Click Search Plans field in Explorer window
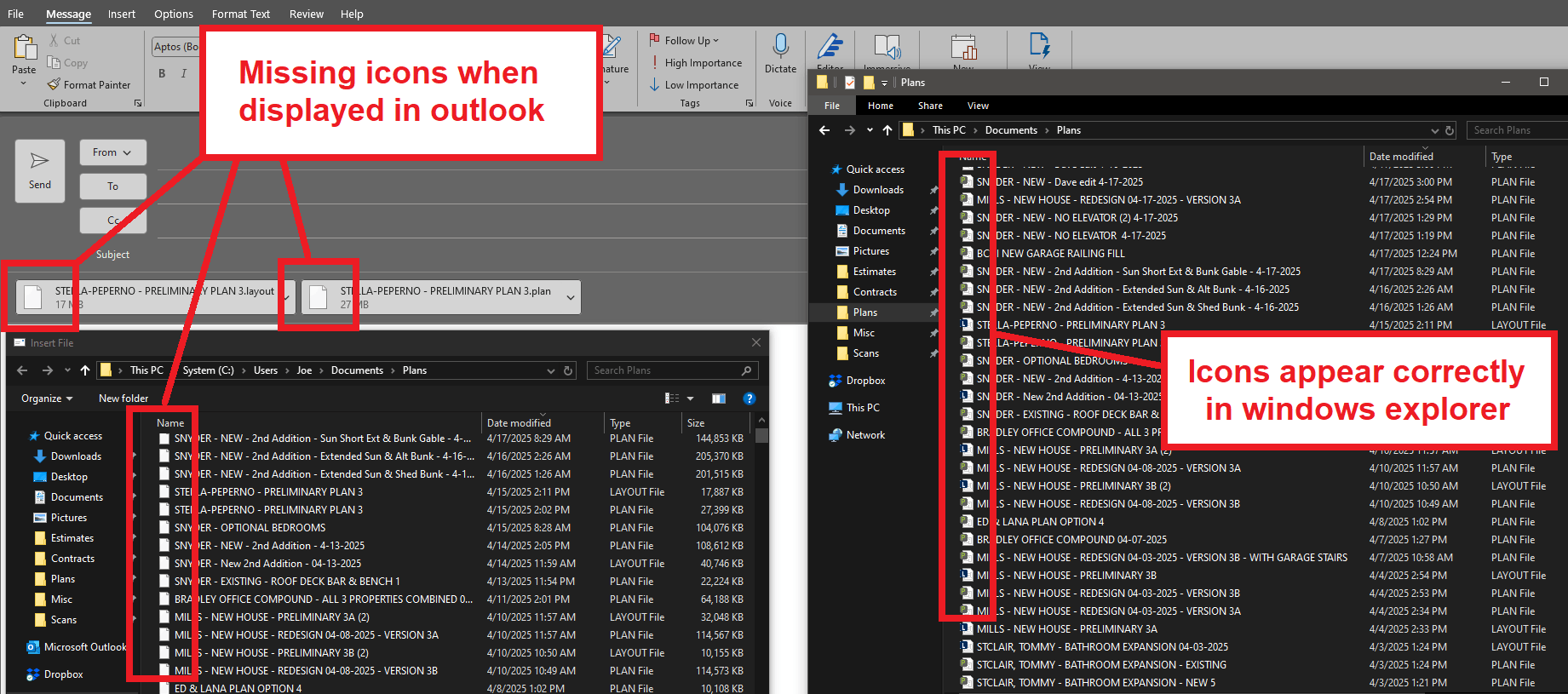This screenshot has height=694, width=1568. pyautogui.click(x=1518, y=130)
